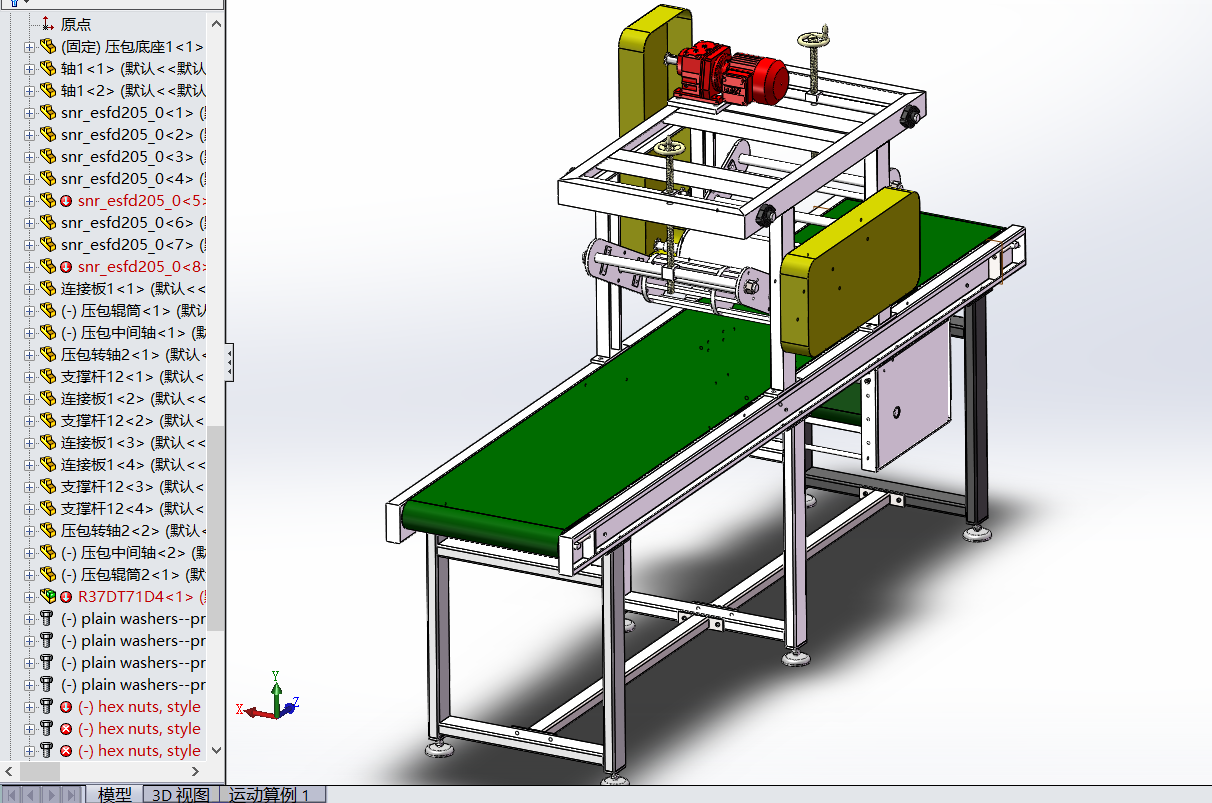Select the 支撑杆12<3> row text
This screenshot has height=803, width=1212.
133,487
